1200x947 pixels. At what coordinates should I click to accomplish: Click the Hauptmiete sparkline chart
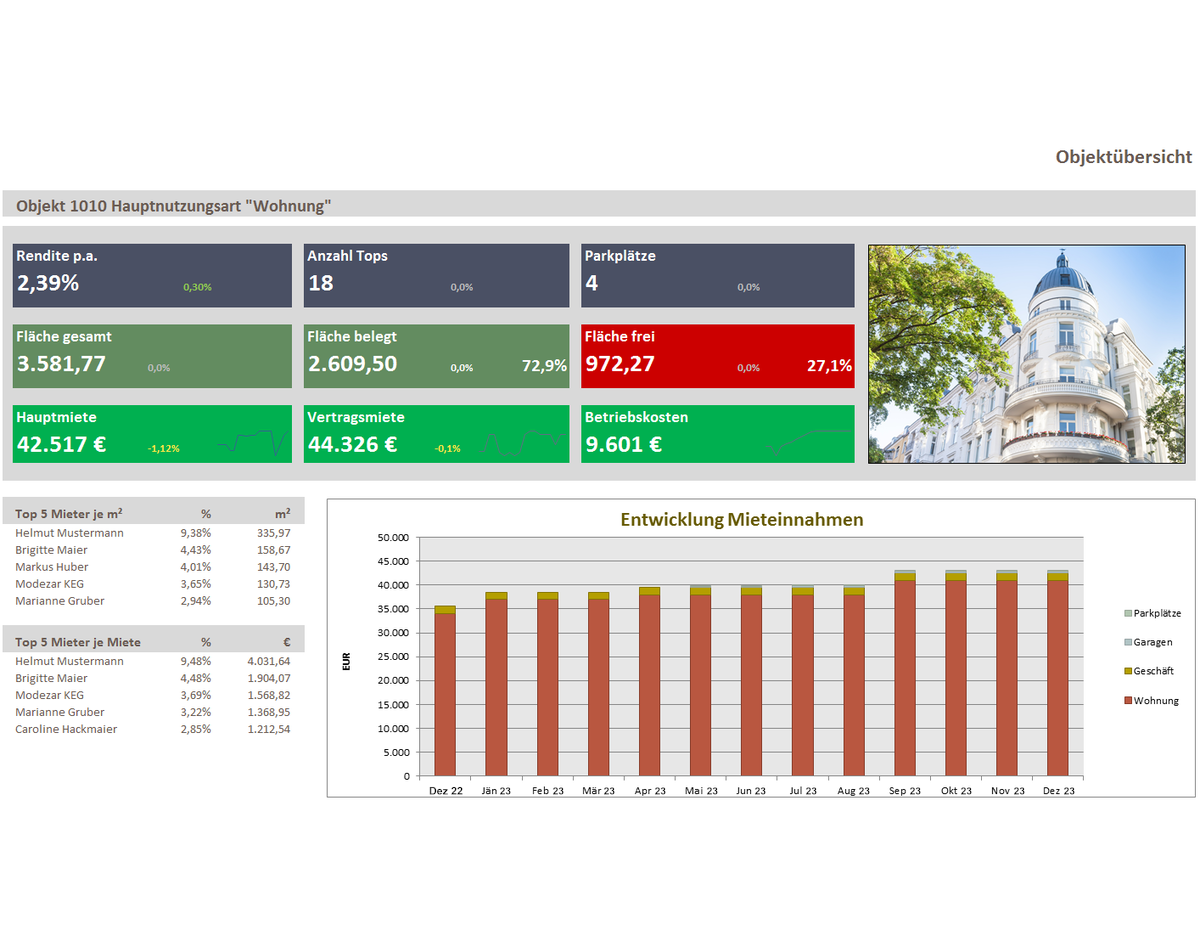(253, 441)
